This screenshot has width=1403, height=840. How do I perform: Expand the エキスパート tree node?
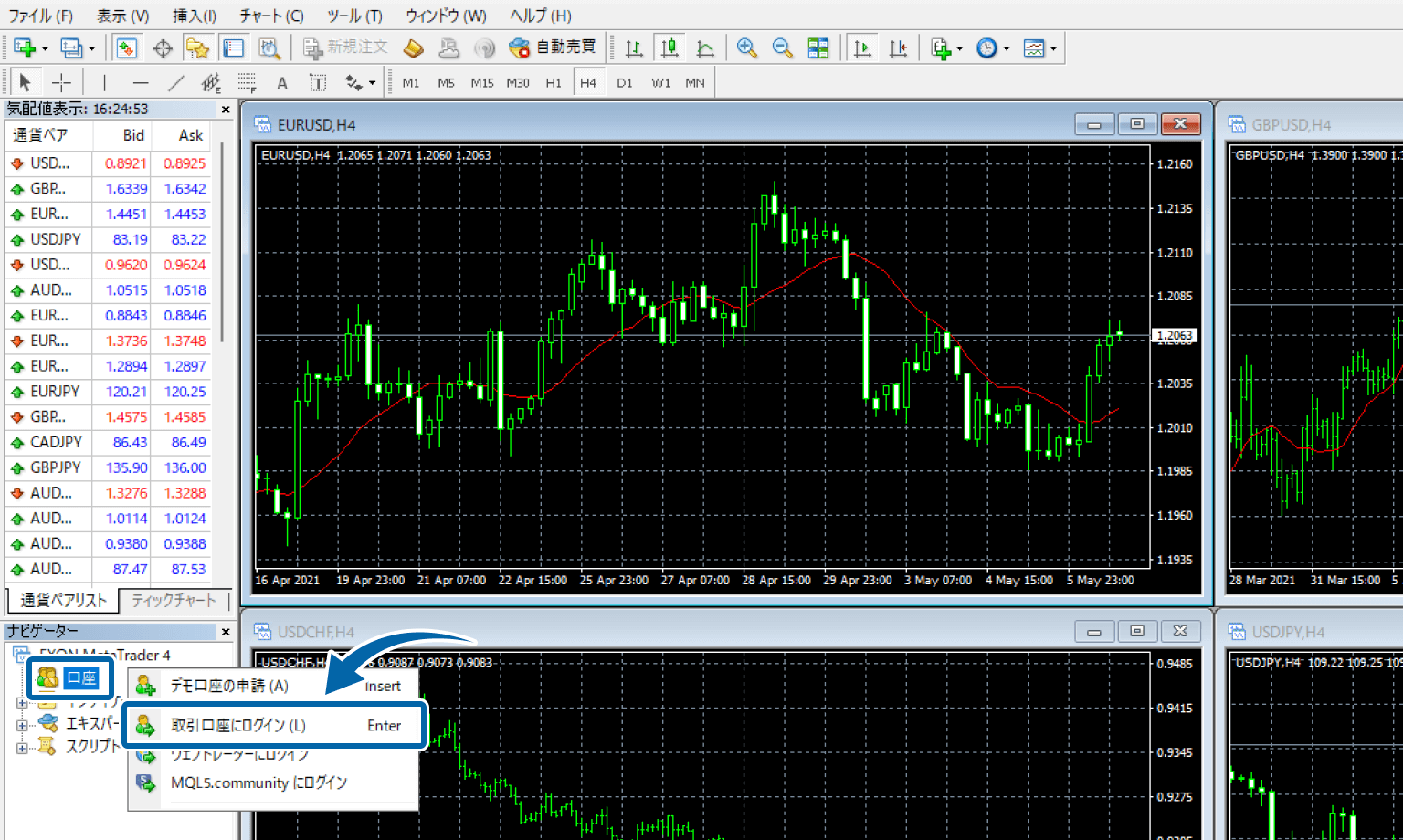click(22, 725)
